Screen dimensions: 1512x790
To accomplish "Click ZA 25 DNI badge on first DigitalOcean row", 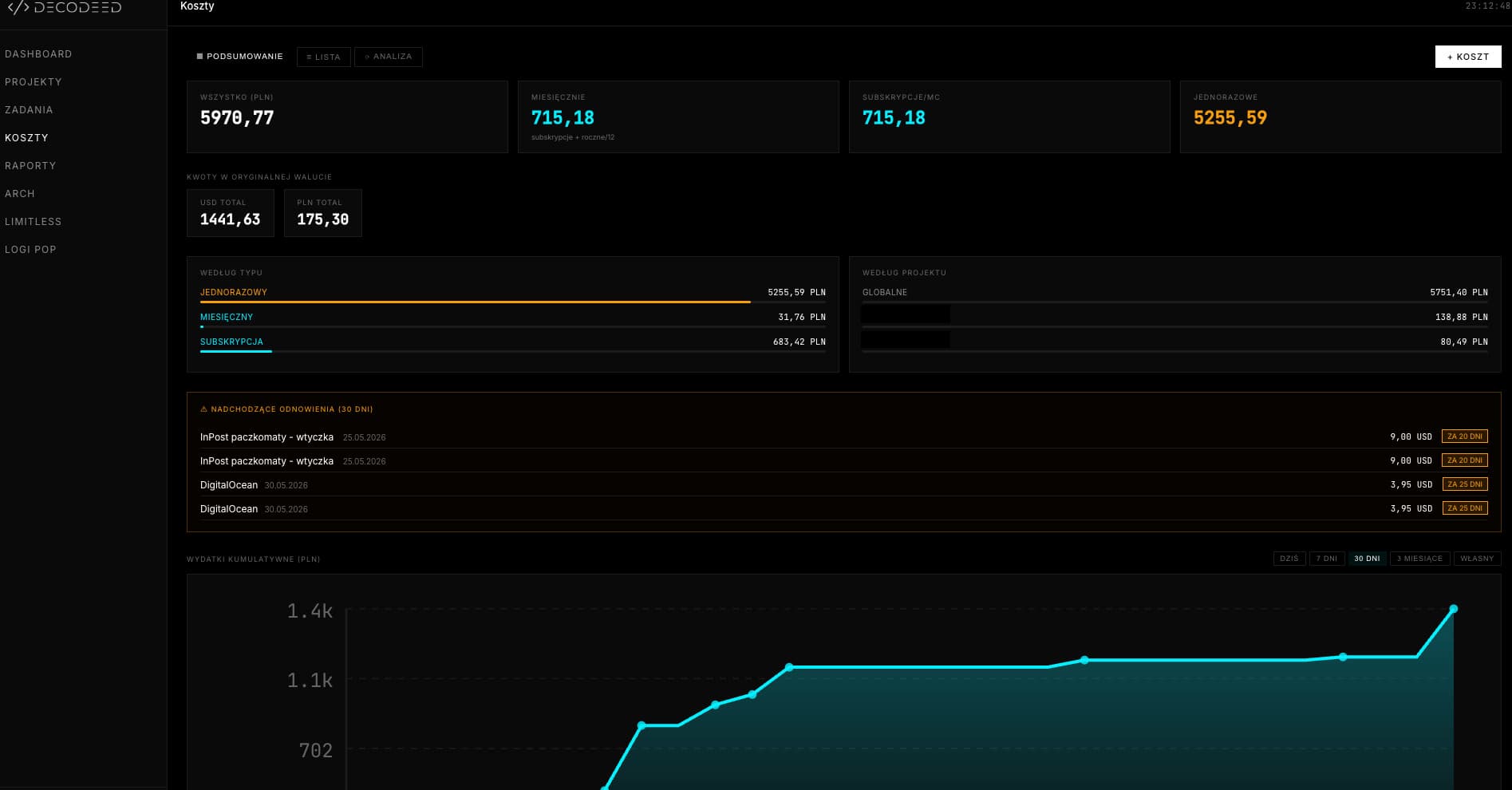I will pyautogui.click(x=1465, y=484).
